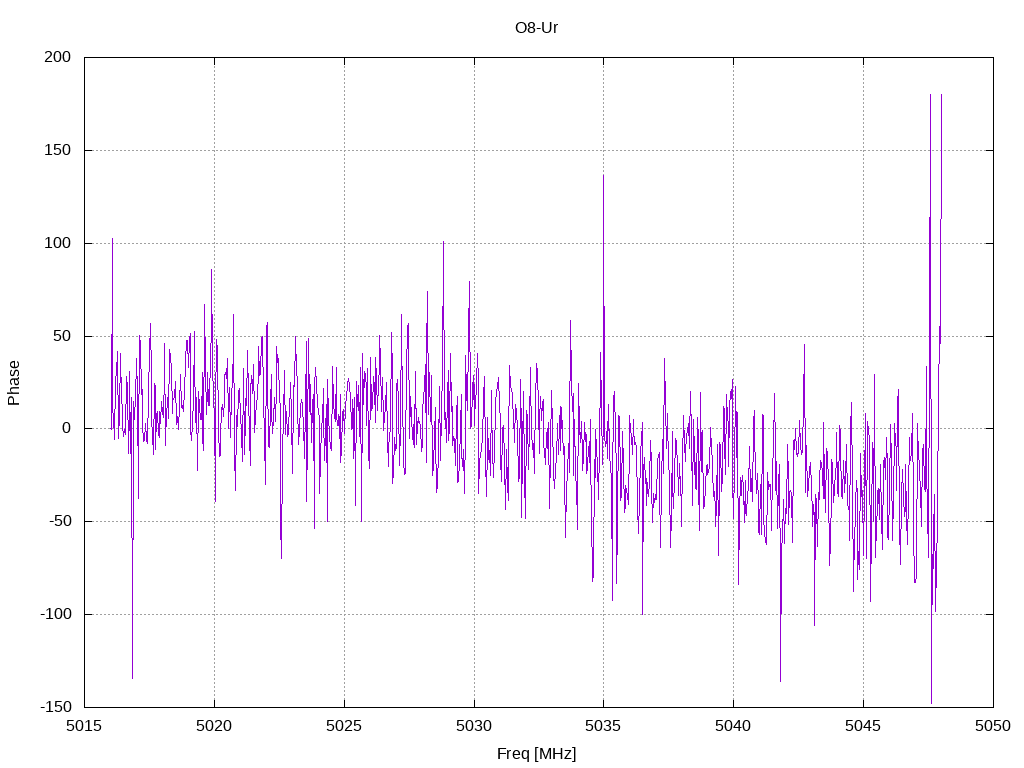Viewport: 1024px width, 768px height.
Task: Click the x-axis tick label 5015
Action: click(84, 726)
